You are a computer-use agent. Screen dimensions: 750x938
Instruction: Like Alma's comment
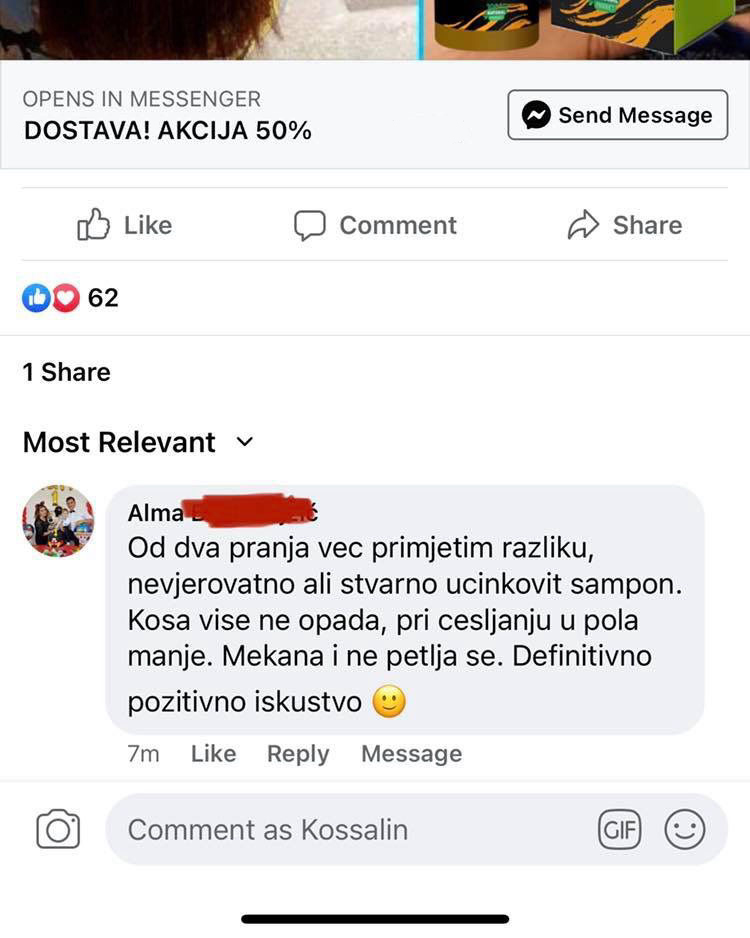[x=213, y=754]
